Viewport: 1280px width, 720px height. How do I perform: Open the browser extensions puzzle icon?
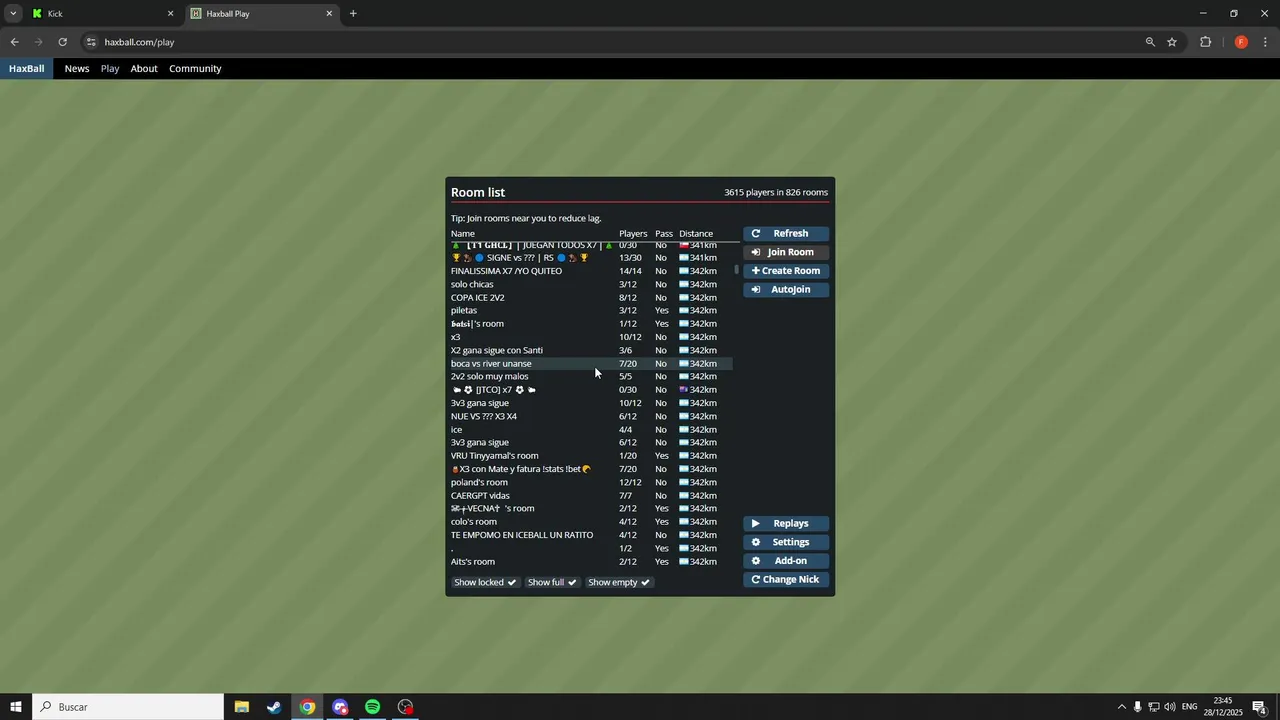1205,42
